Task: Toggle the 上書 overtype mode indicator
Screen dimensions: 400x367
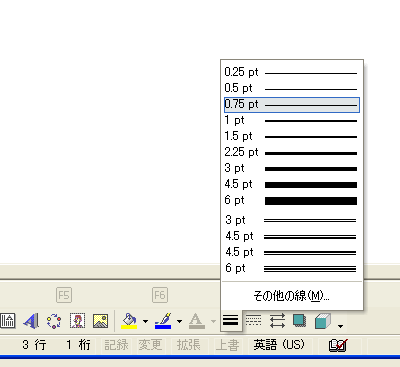Action: pos(227,345)
